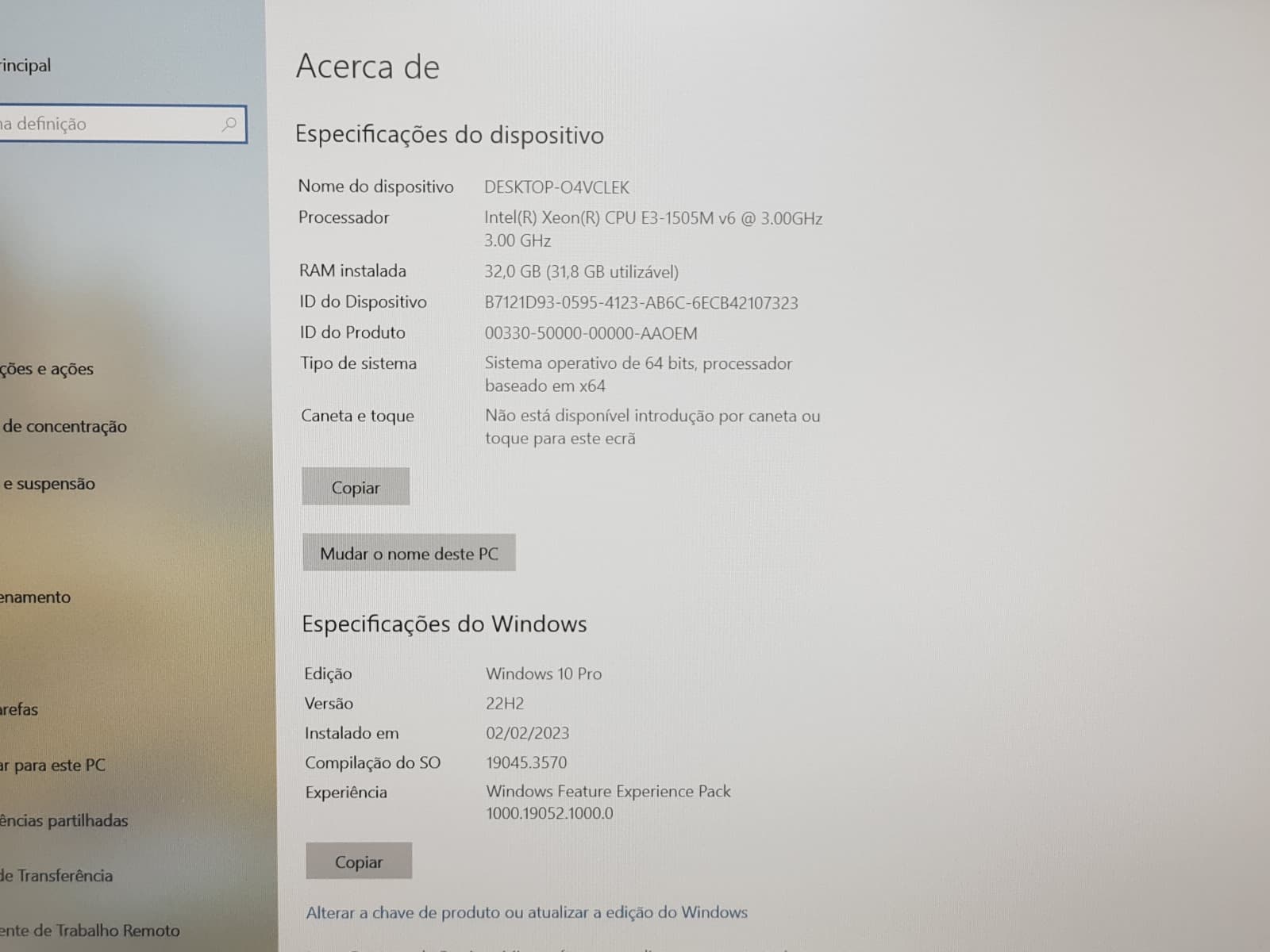Image resolution: width=1270 pixels, height=952 pixels.
Task: Select OS build value '19045.3570'
Action: pyautogui.click(x=526, y=763)
